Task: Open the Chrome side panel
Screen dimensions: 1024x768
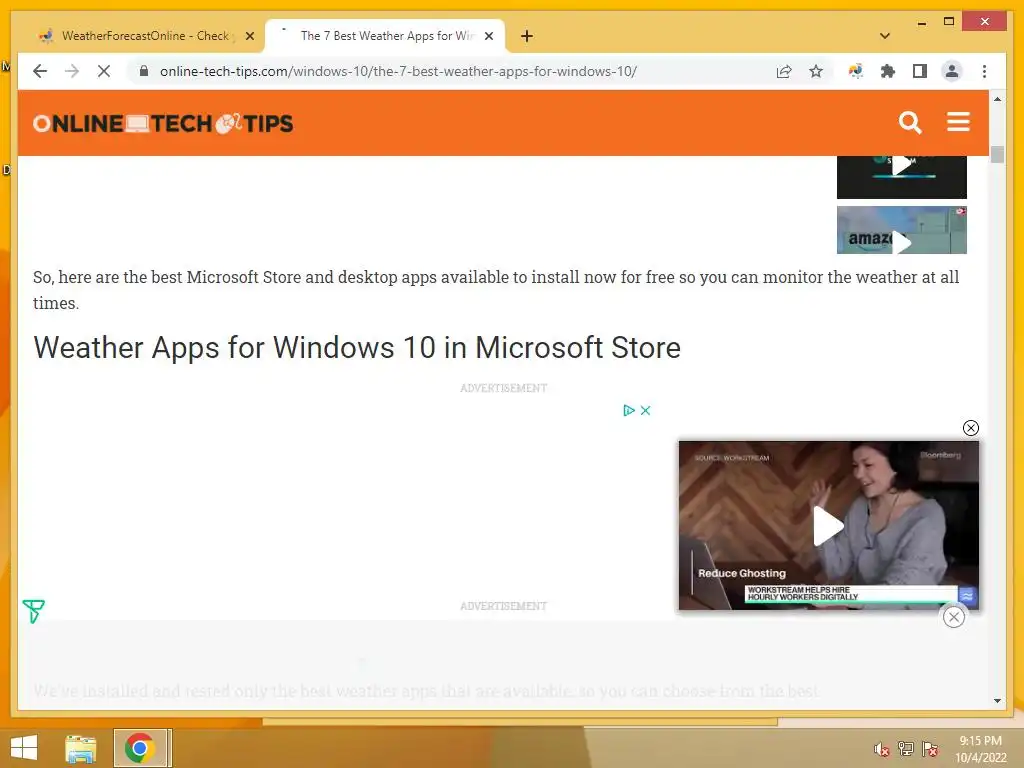Action: pyautogui.click(x=920, y=71)
